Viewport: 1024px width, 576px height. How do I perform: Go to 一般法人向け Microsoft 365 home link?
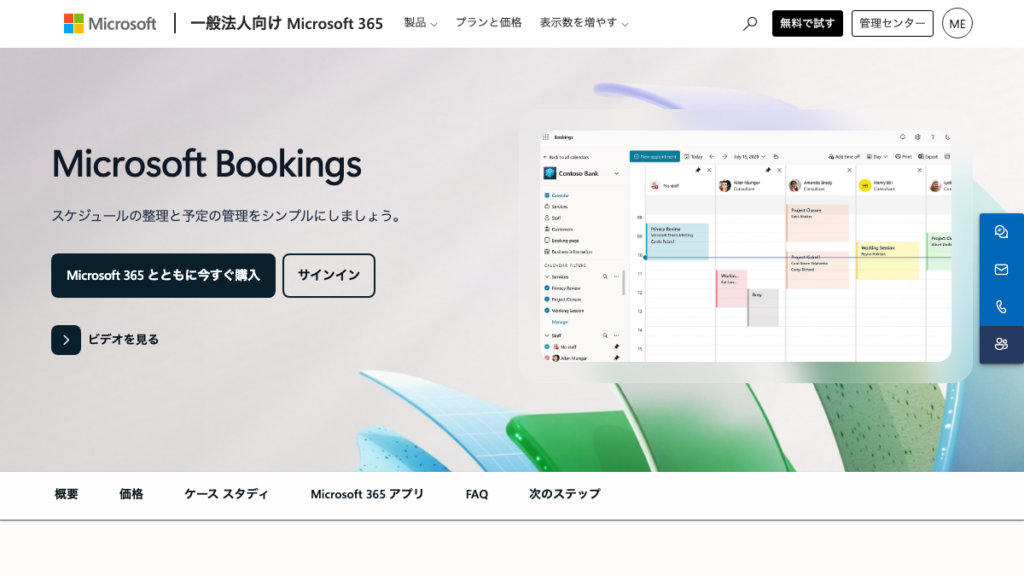[286, 24]
